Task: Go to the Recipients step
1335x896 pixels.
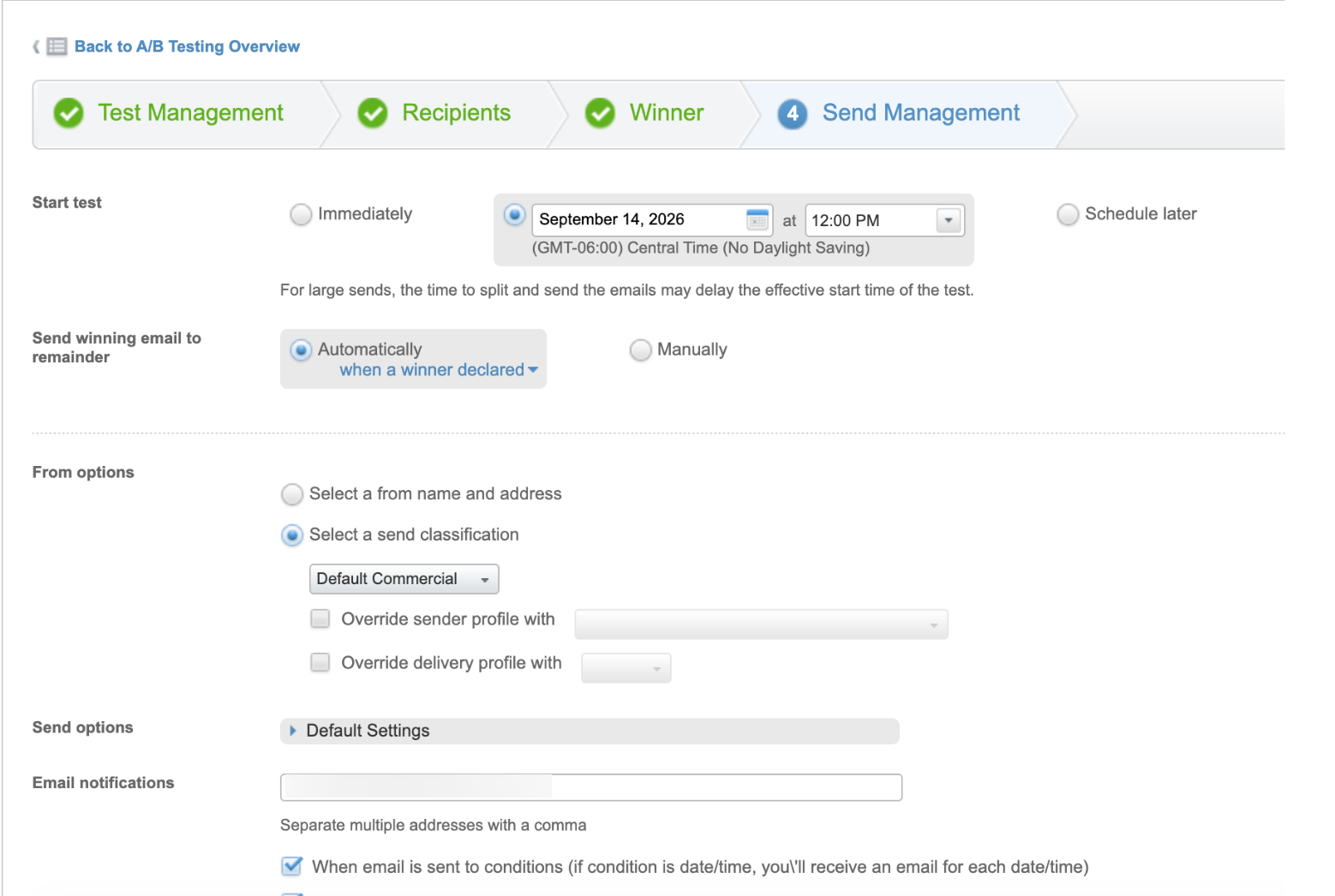Action: (456, 113)
